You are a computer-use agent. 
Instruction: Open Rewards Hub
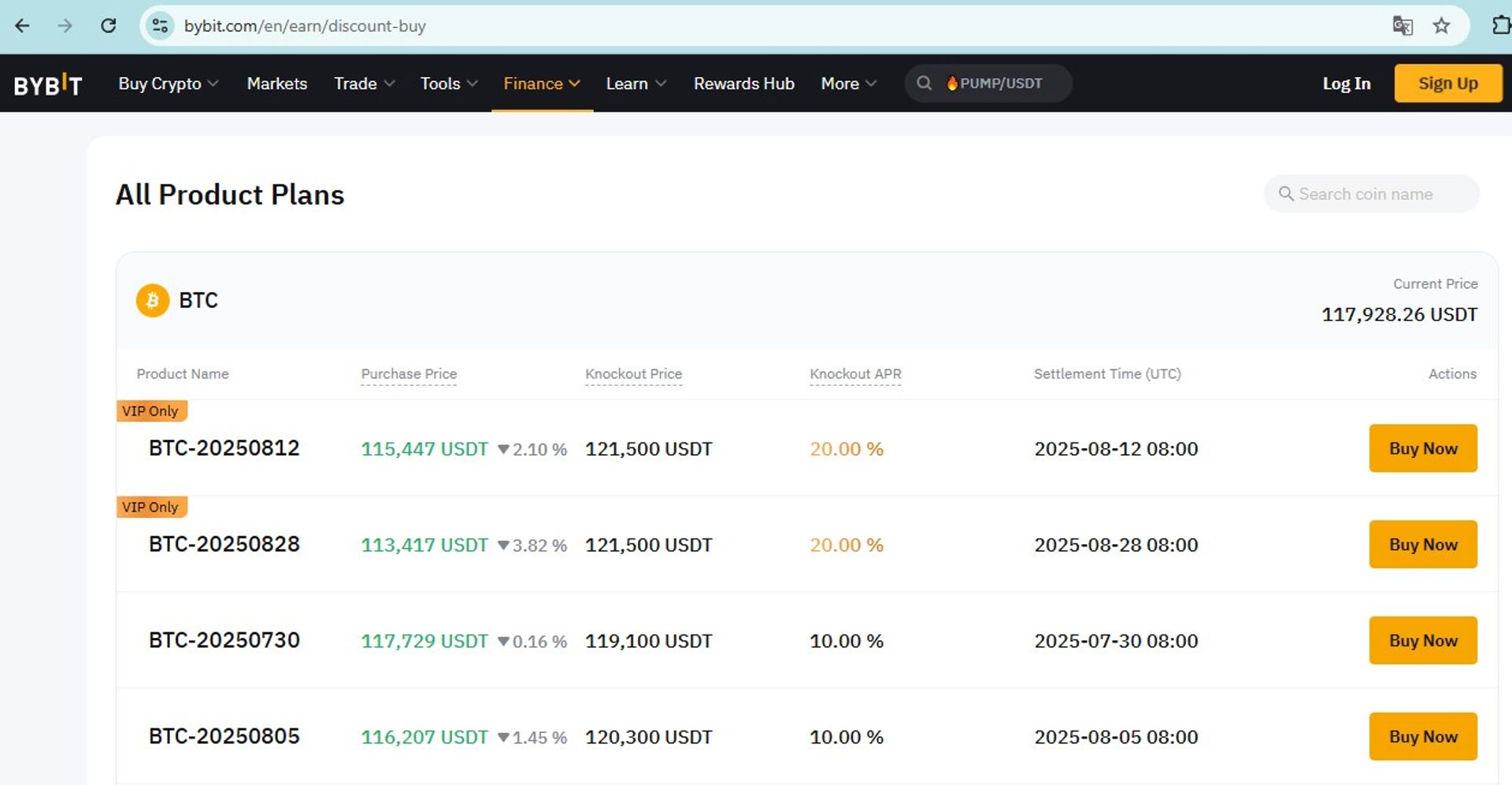744,83
